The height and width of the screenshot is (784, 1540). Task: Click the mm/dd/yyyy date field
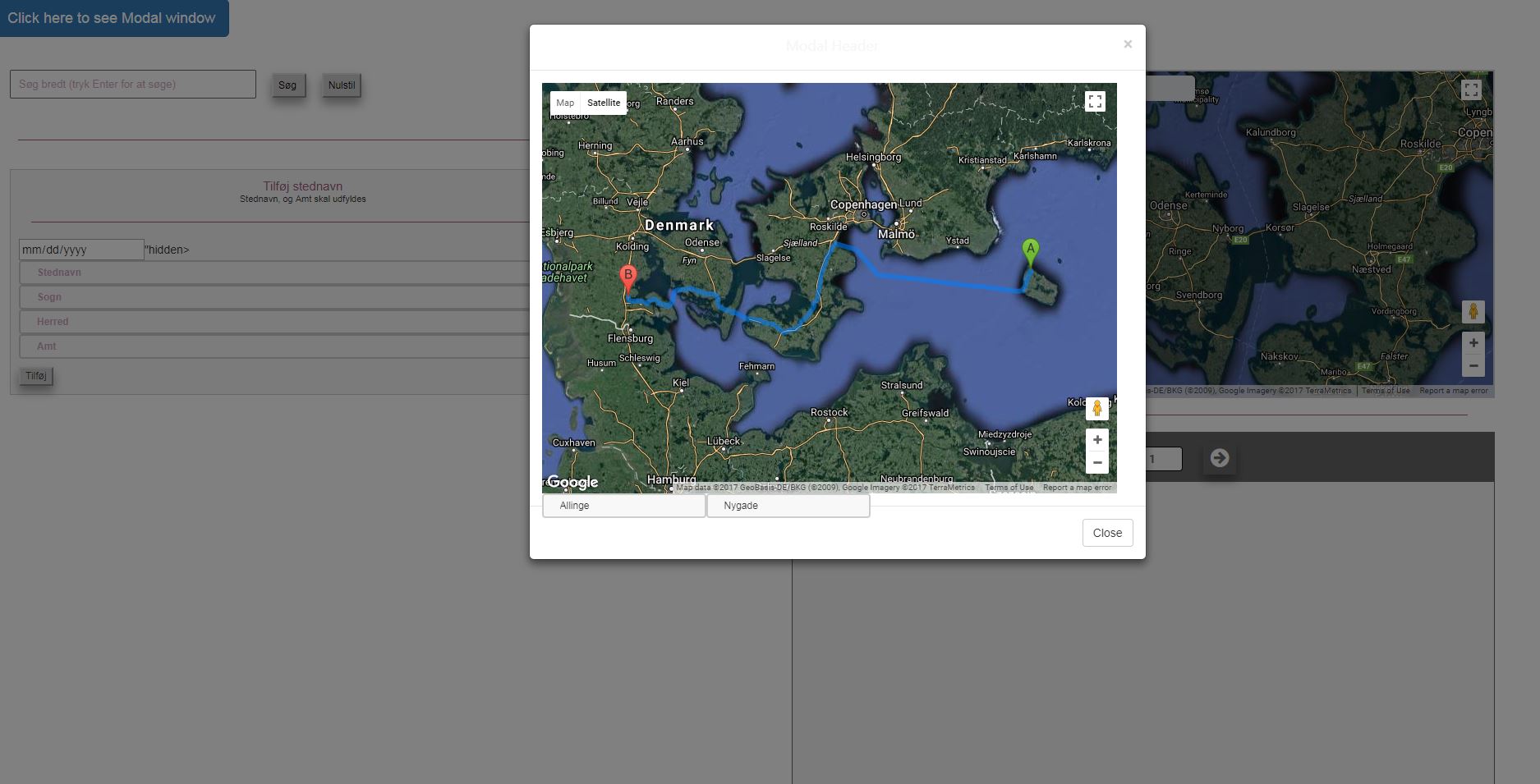(x=81, y=250)
